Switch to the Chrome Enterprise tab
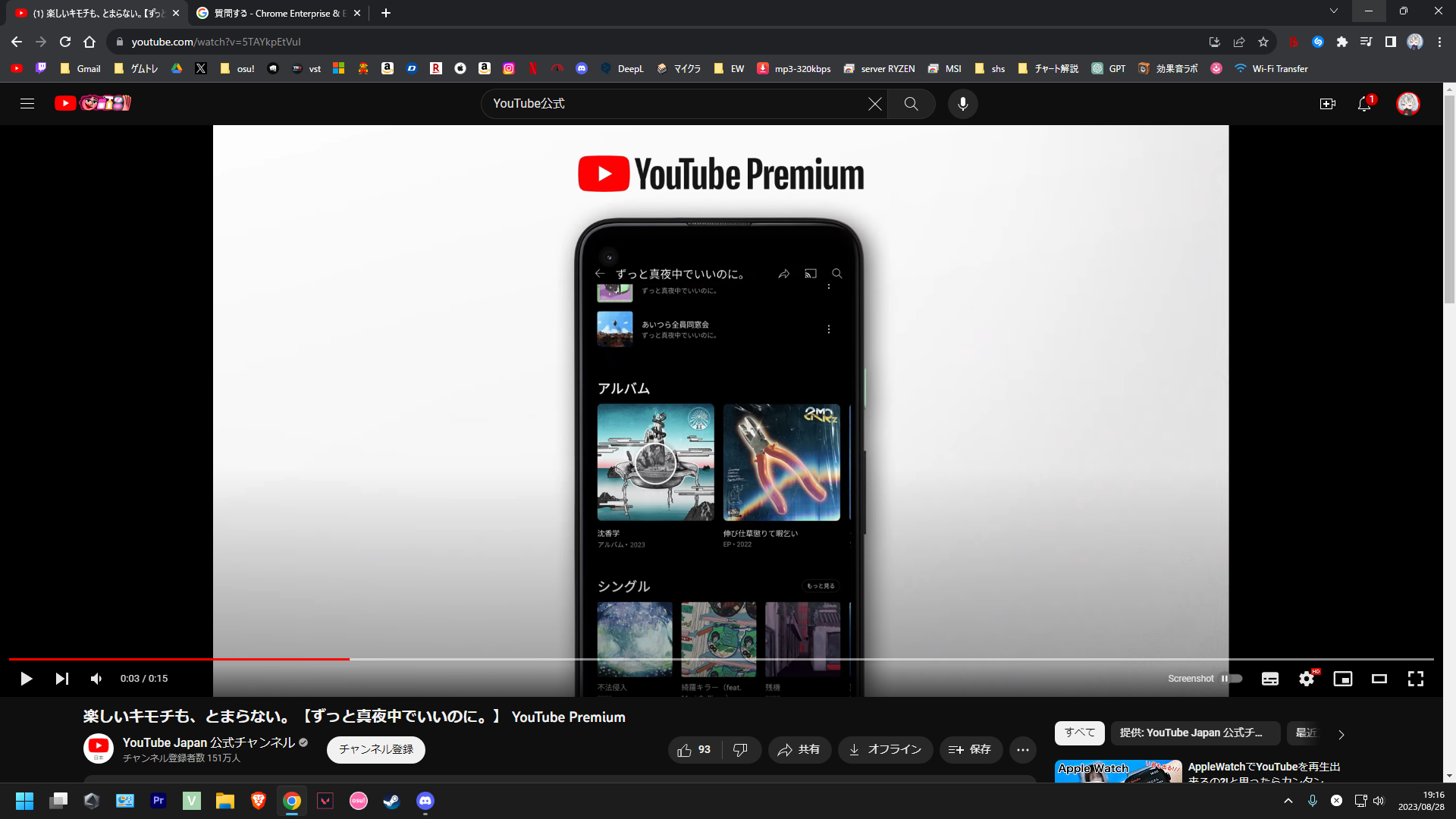 tap(279, 13)
